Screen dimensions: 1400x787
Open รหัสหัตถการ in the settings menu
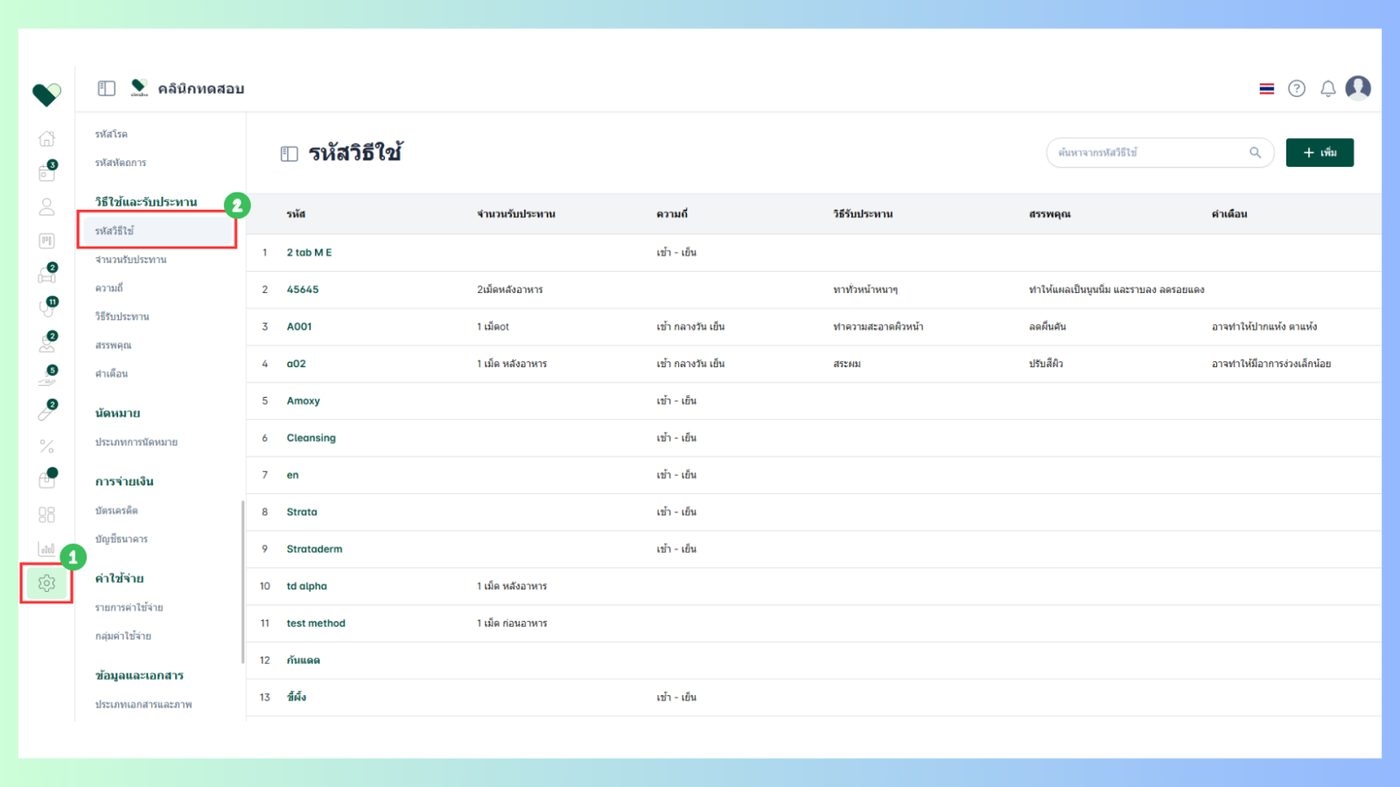pyautogui.click(x=120, y=162)
